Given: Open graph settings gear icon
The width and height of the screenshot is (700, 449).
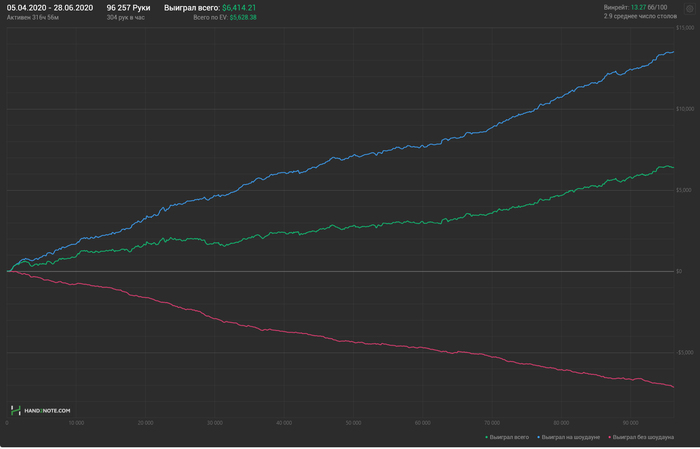Looking at the screenshot, I should 689,8.
